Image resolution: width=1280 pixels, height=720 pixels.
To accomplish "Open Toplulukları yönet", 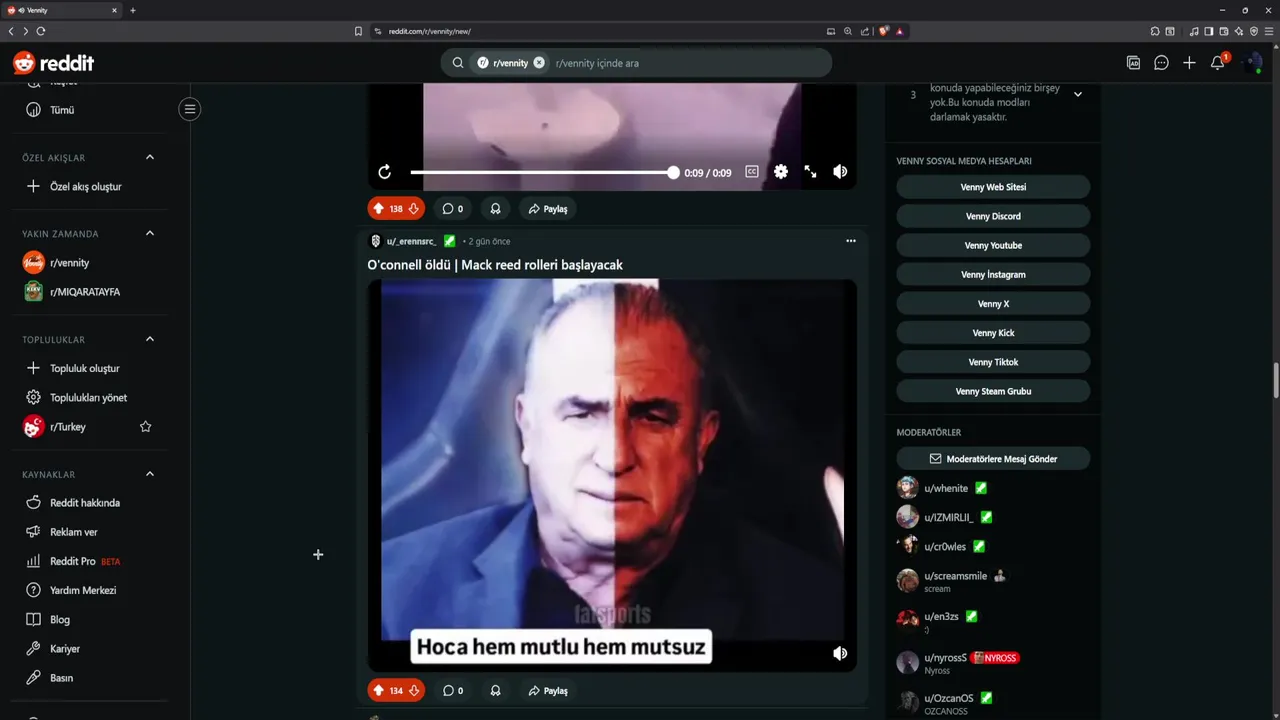I will tap(90, 397).
